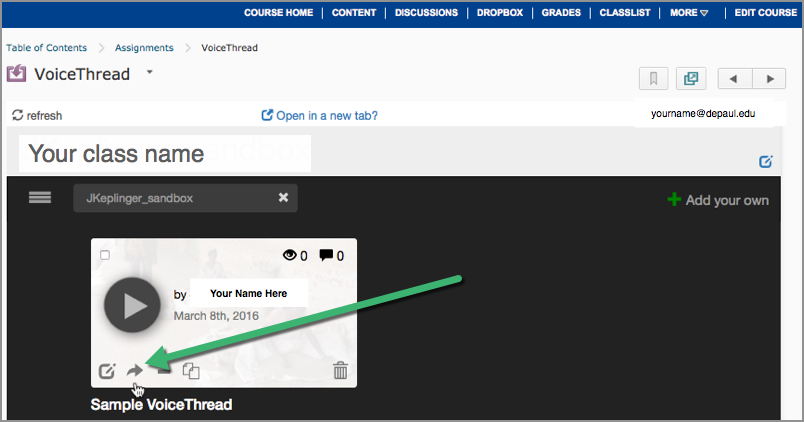Image resolution: width=804 pixels, height=422 pixels.
Task: Click the March 8th, 2016 date
Action: click(x=216, y=316)
